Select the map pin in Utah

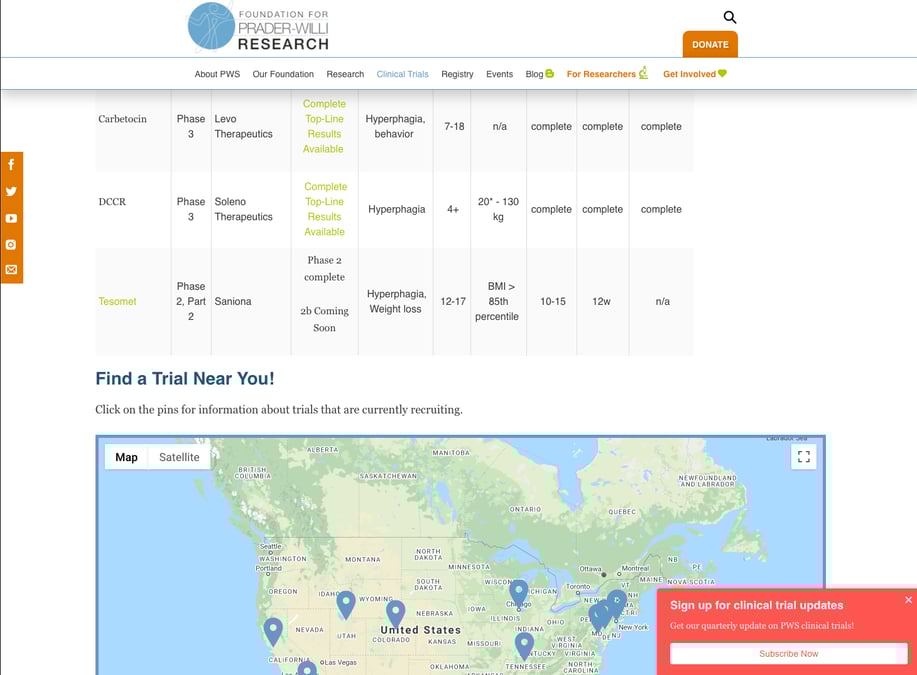click(346, 603)
